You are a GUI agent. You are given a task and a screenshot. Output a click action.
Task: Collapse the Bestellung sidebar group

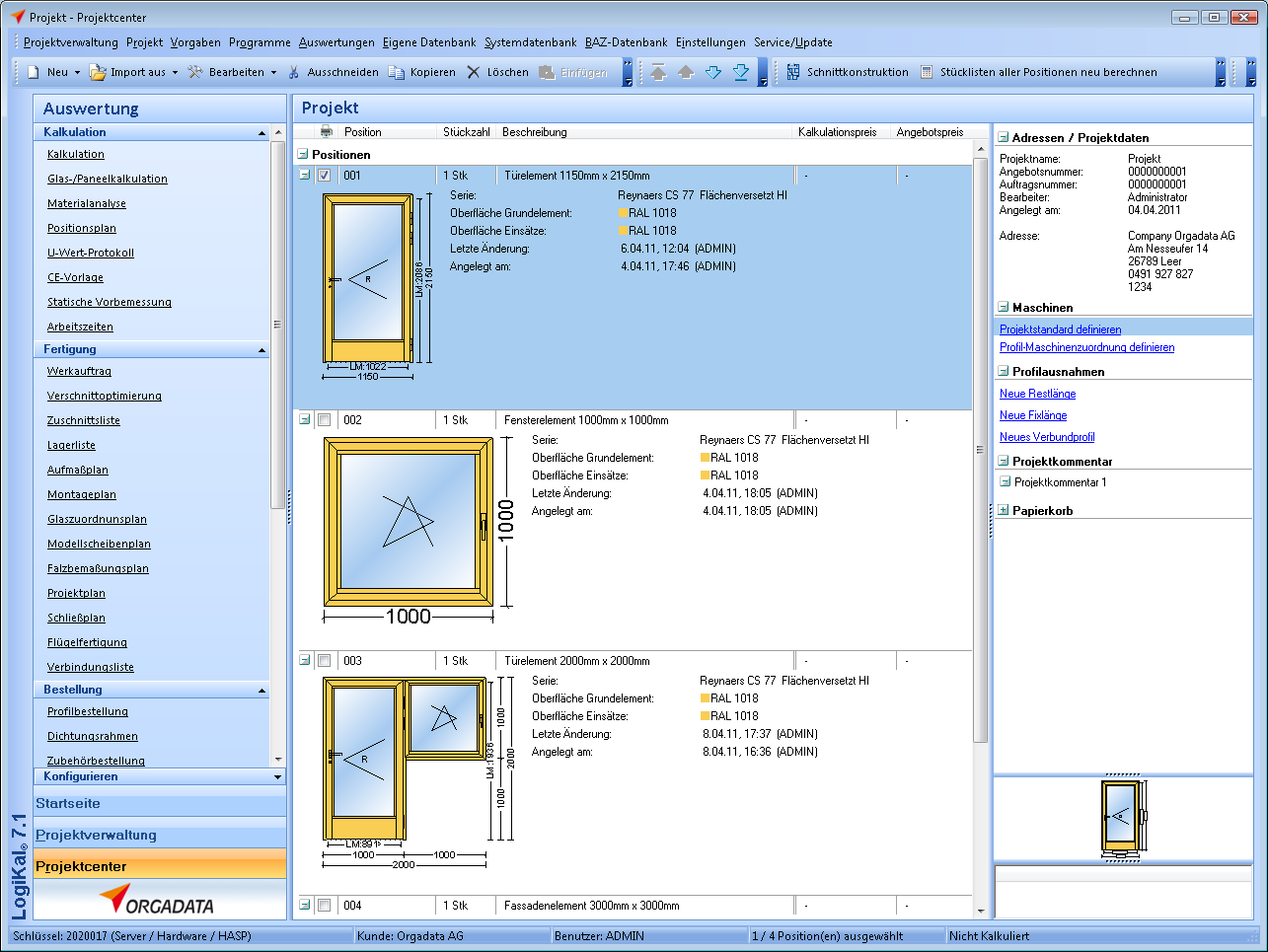pyautogui.click(x=261, y=691)
